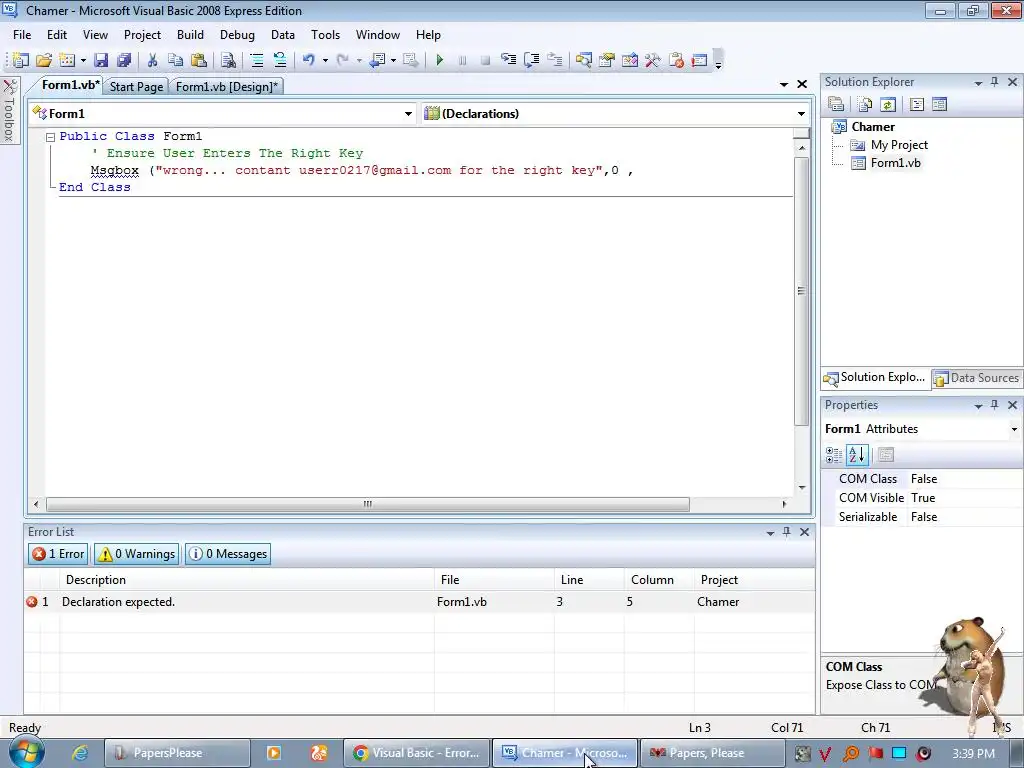Open the Toolbox hammer and wrench icon
The height and width of the screenshot is (768, 1024).
click(x=652, y=61)
